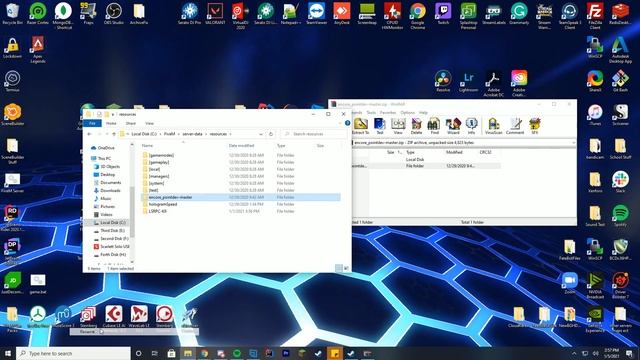
Task: Open the Explorer View ribbon tab
Action: pyautogui.click(x=149, y=123)
